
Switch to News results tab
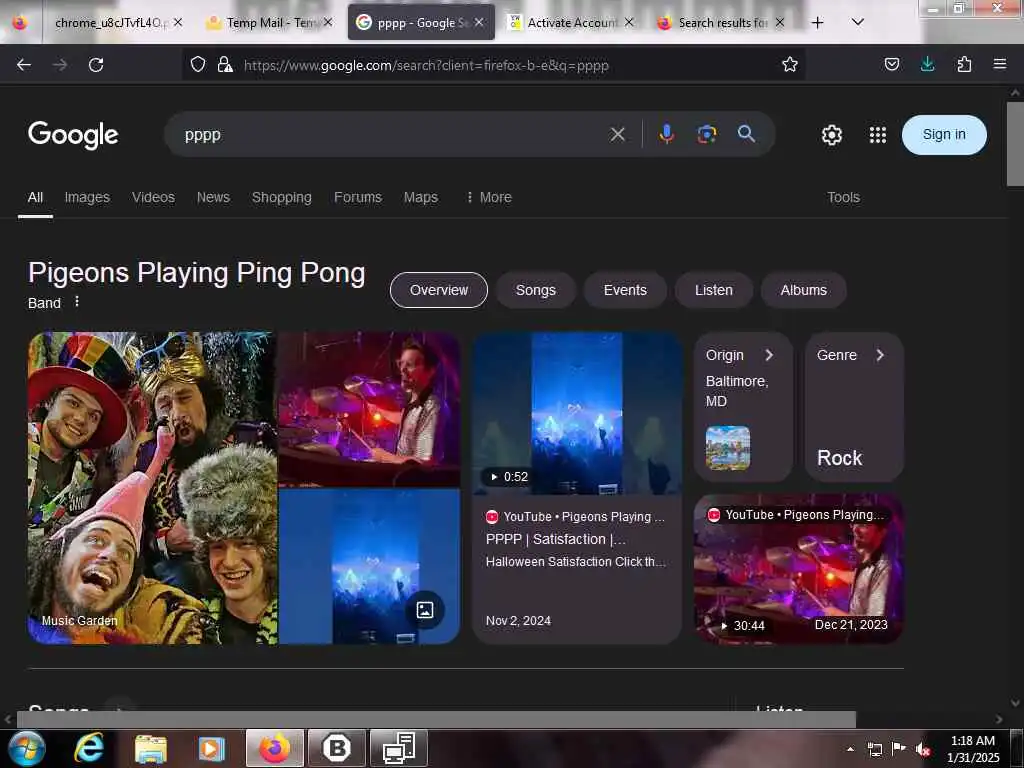[x=214, y=197]
